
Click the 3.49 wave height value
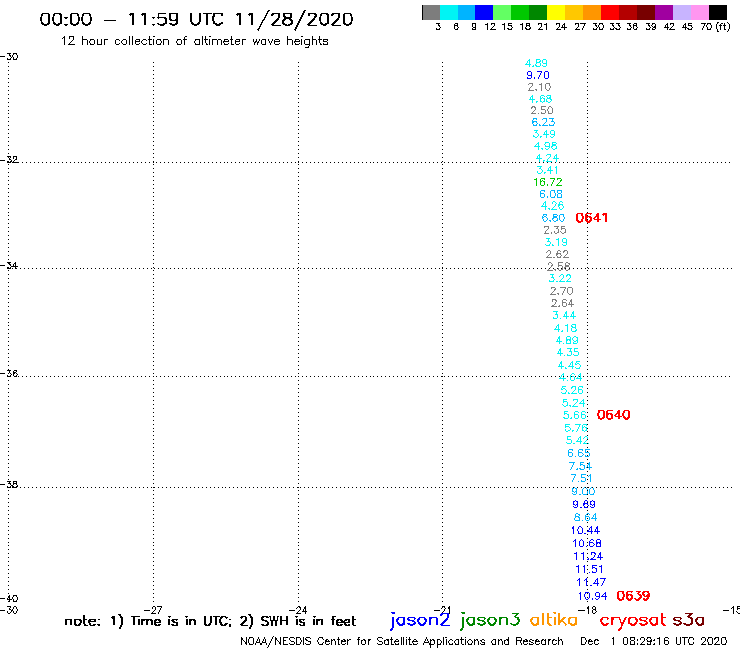[544, 134]
